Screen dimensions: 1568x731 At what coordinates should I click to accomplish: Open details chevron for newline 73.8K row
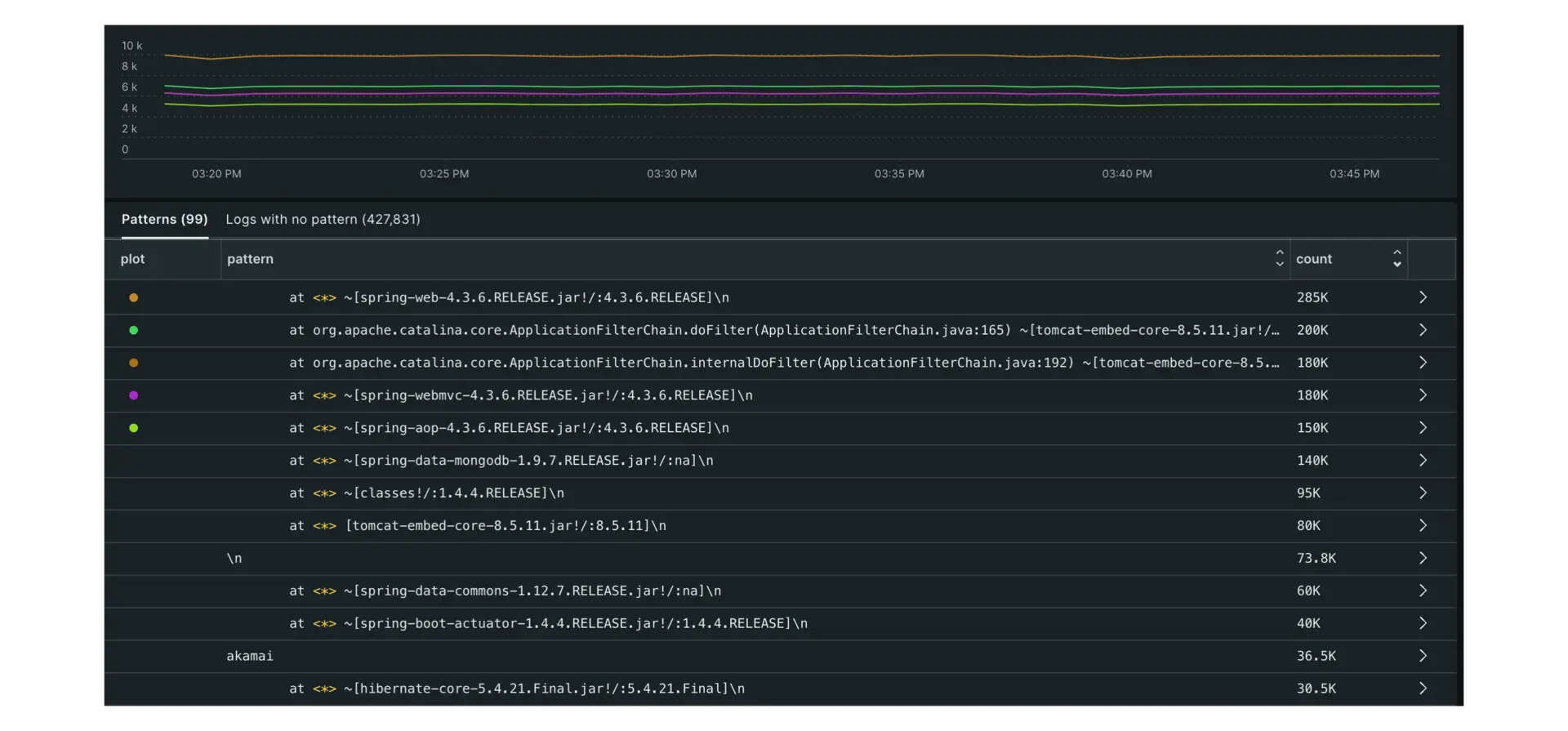(1423, 558)
